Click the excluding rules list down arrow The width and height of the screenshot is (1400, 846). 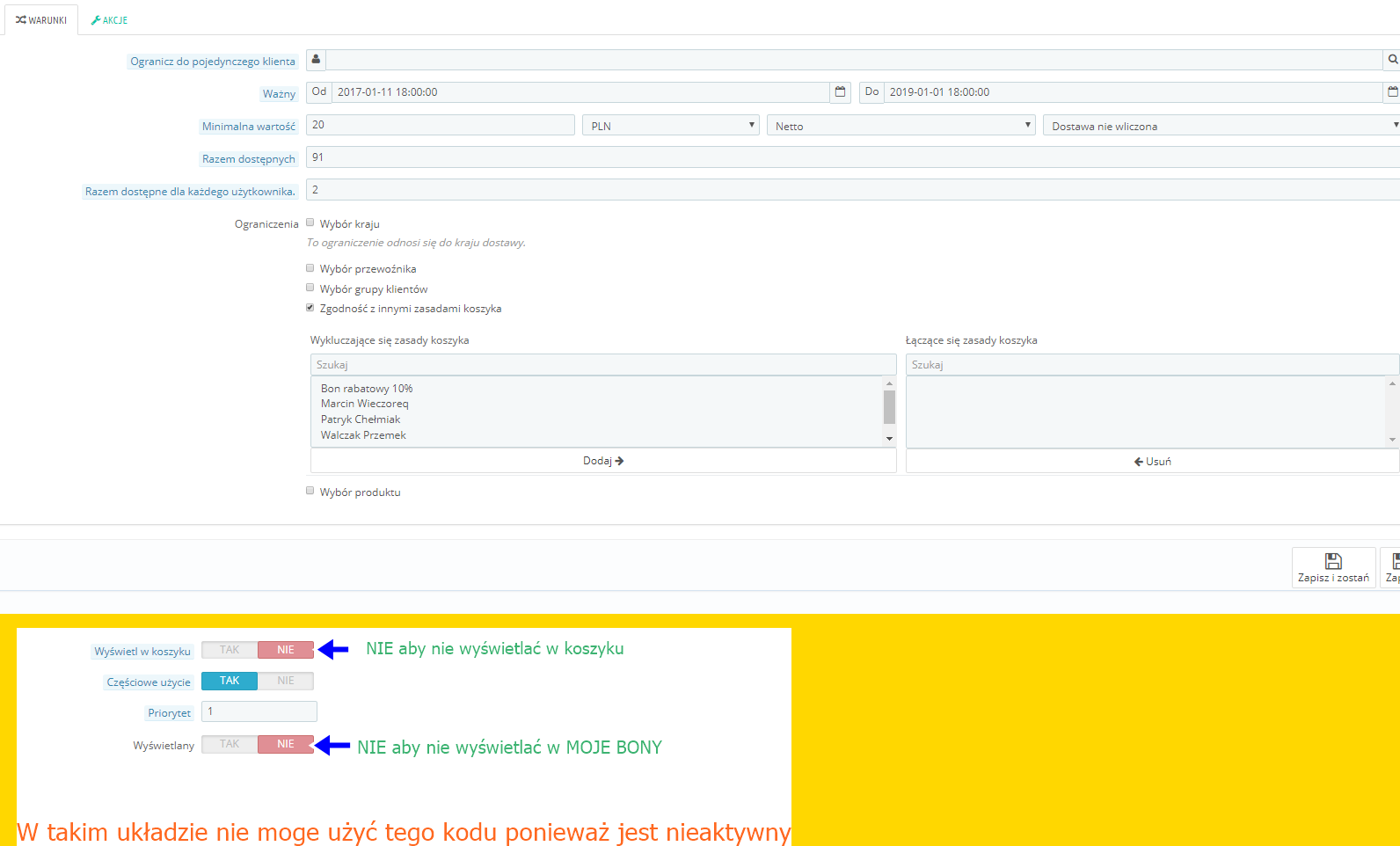coord(889,439)
